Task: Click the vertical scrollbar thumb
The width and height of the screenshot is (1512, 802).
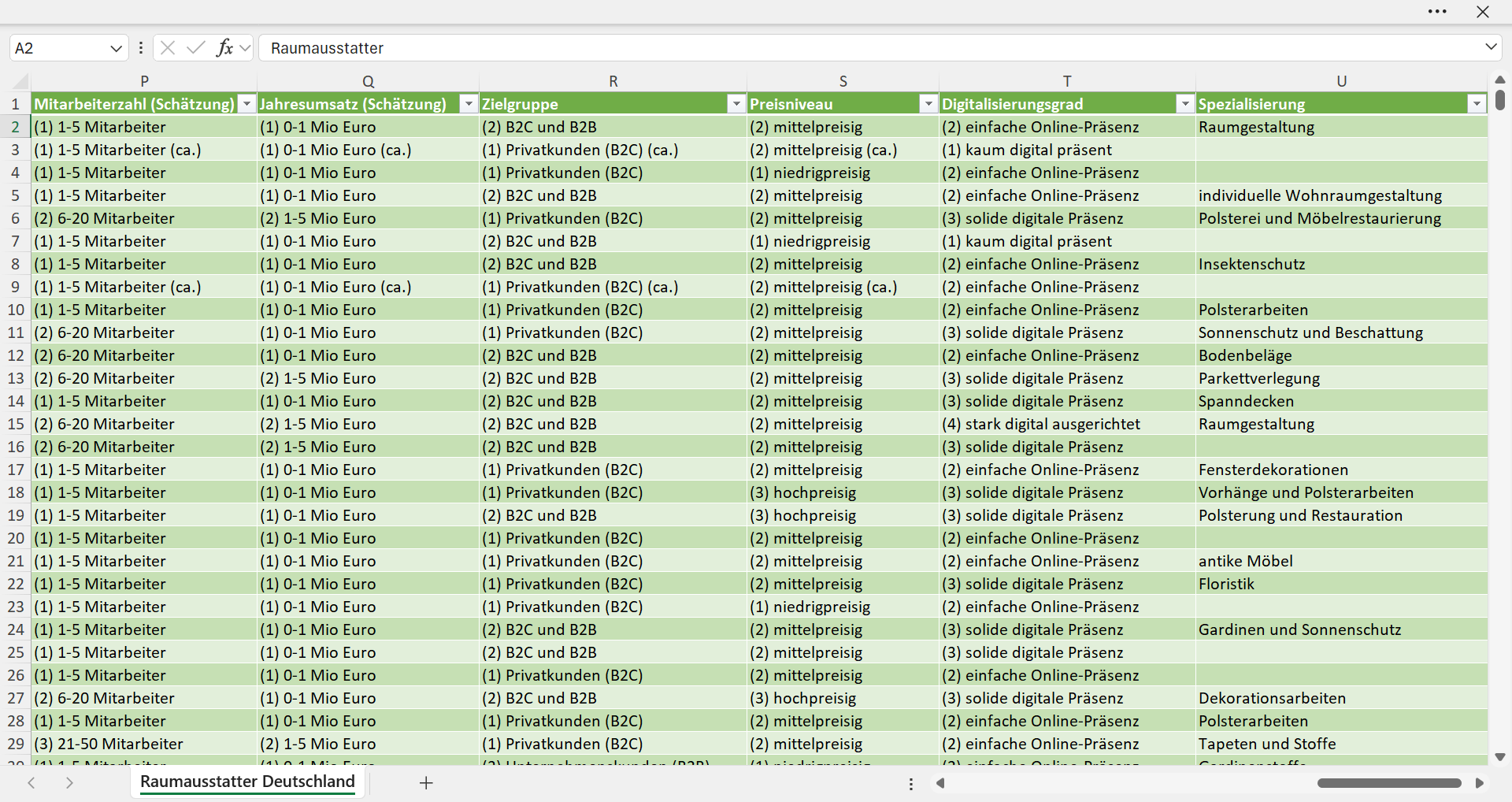Action: click(x=1499, y=100)
